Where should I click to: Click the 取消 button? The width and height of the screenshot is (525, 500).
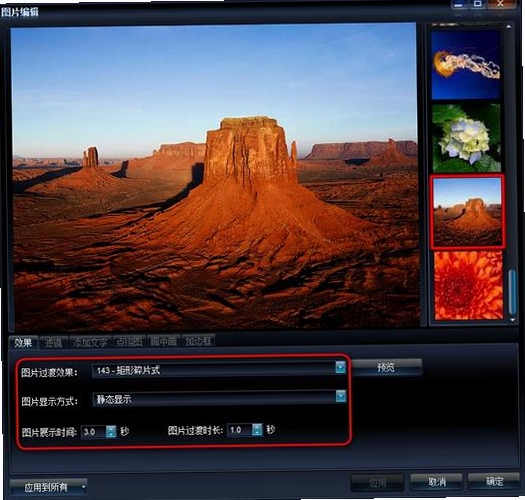point(437,482)
